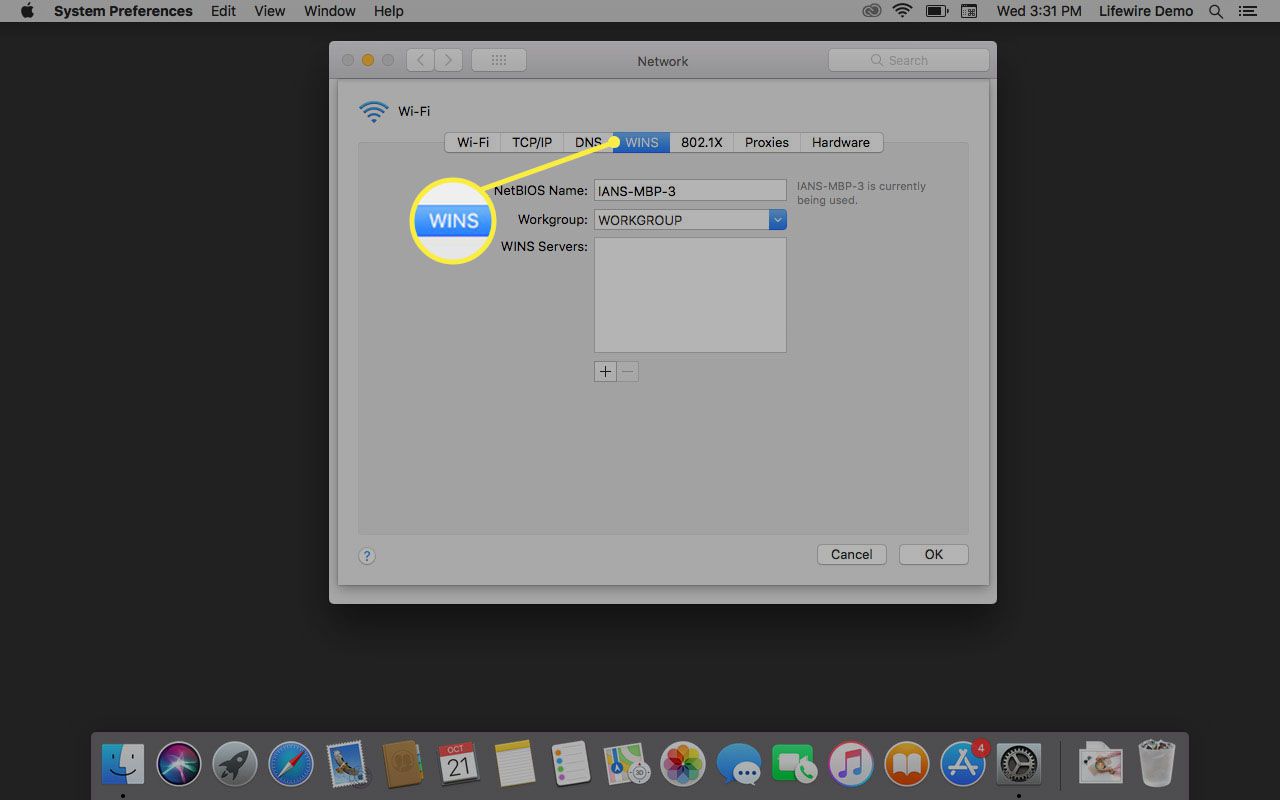Open the orange iBooks icon in Dock
Viewport: 1280px width, 800px height.
tap(907, 765)
